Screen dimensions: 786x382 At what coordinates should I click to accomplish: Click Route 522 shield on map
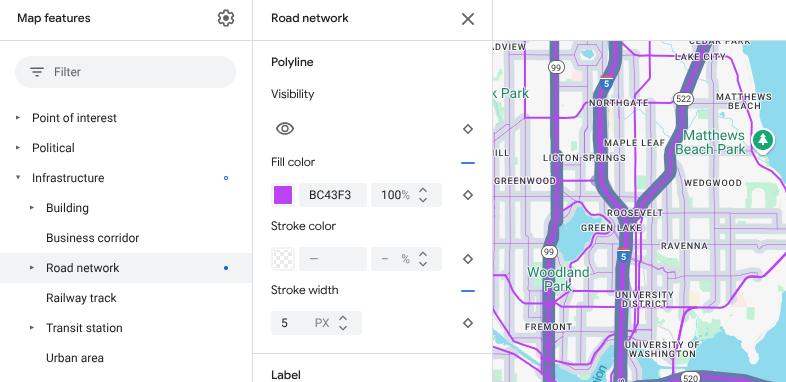click(x=683, y=99)
